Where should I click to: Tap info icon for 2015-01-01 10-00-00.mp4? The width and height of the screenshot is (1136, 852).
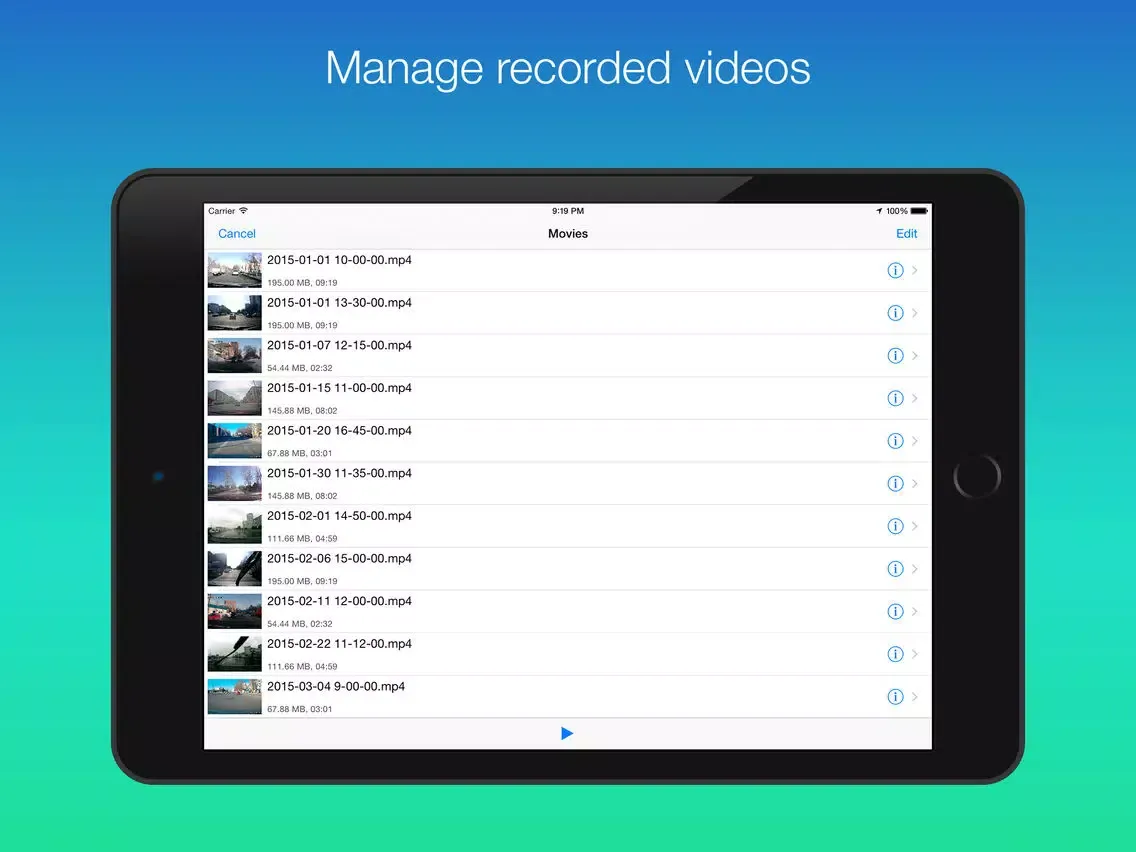[x=895, y=271]
